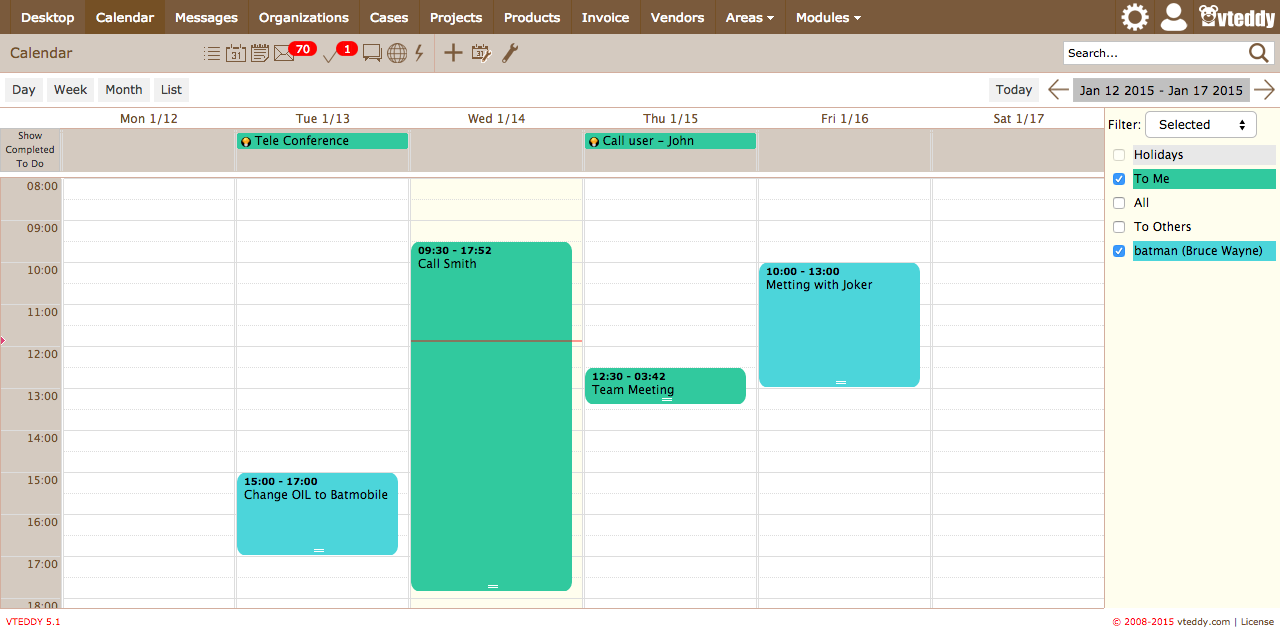Viewport: 1280px width, 635px height.
Task: Click the globe icon in toolbar
Action: (x=397, y=54)
